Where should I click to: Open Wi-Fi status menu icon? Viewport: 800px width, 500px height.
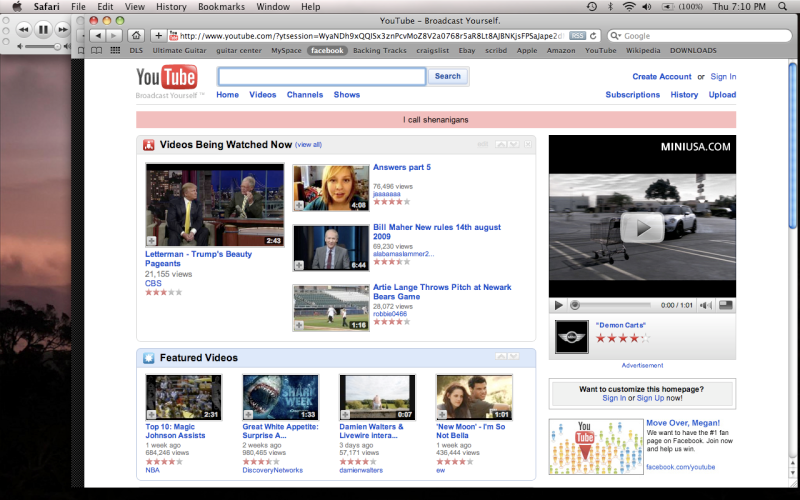click(x=629, y=7)
